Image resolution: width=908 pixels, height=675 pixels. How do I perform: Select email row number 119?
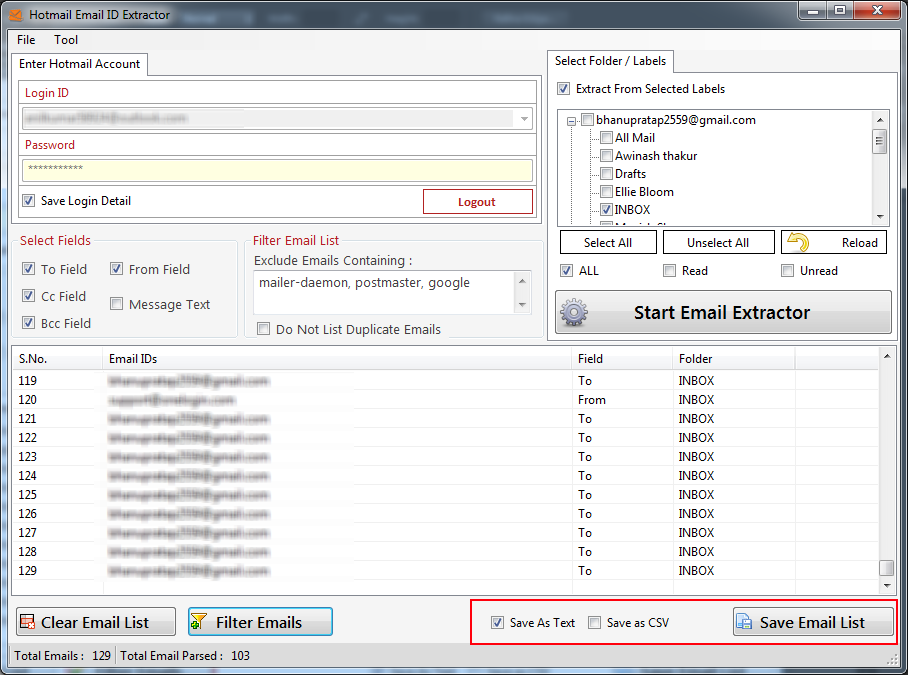[445, 380]
